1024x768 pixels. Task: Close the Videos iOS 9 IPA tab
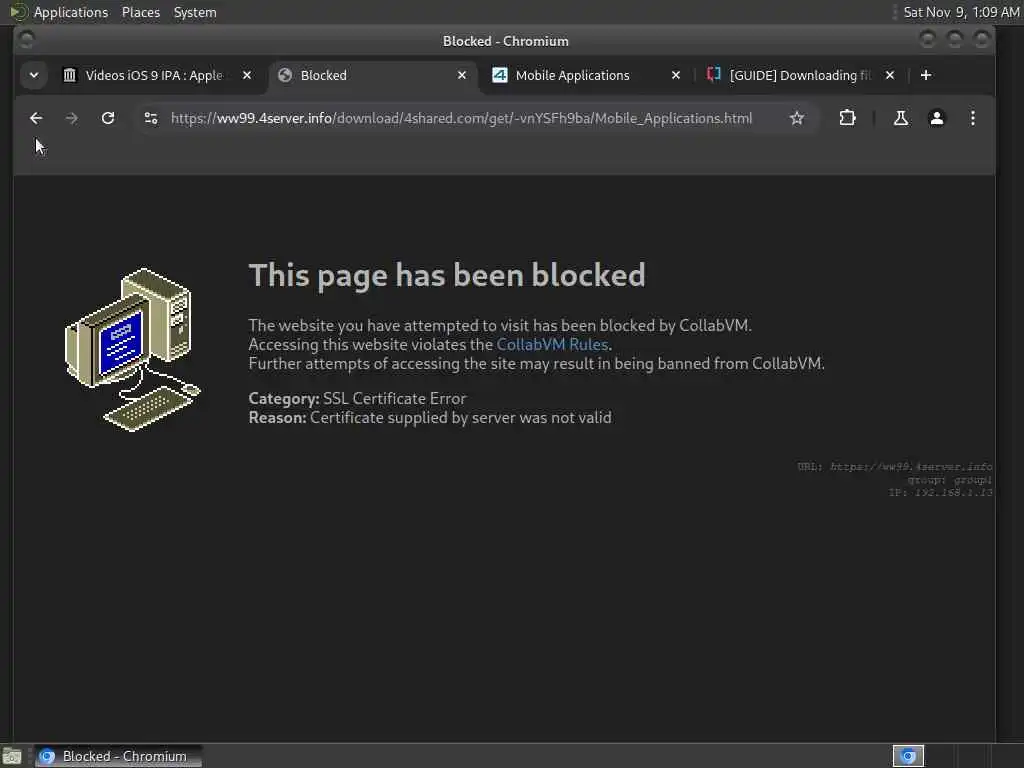(x=247, y=75)
